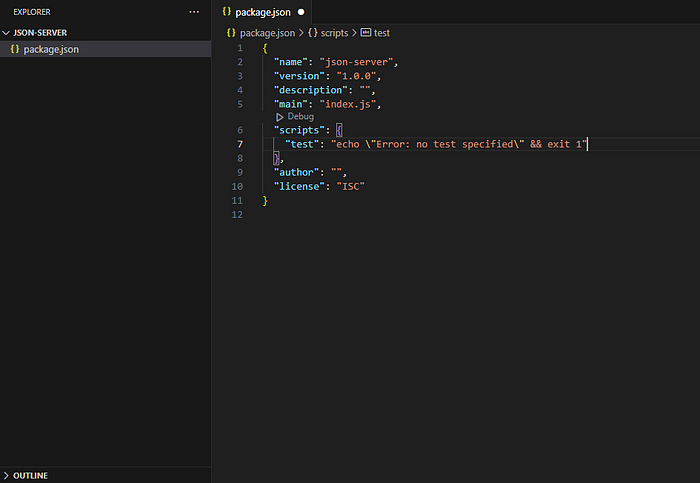Image resolution: width=700 pixels, height=483 pixels.
Task: Open Explorer more actions ellipsis menu
Action: pyautogui.click(x=194, y=12)
